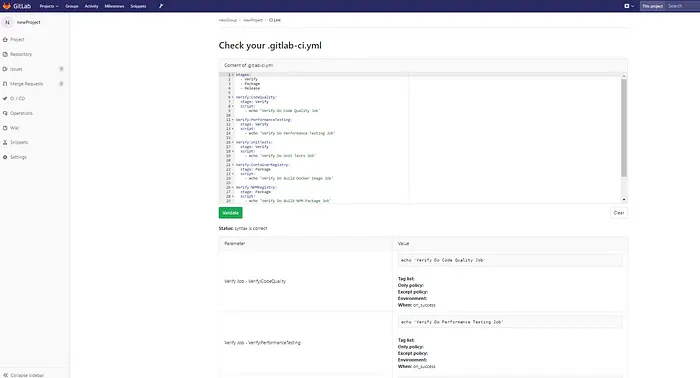Click 'When: on_success' under Code Quality row
700x378 pixels.
[417, 305]
